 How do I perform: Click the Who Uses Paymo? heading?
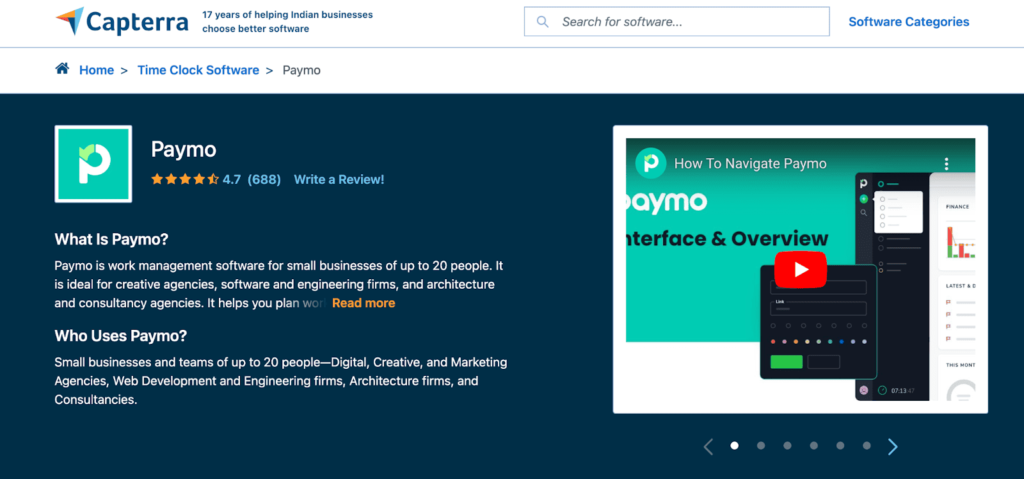tap(121, 337)
